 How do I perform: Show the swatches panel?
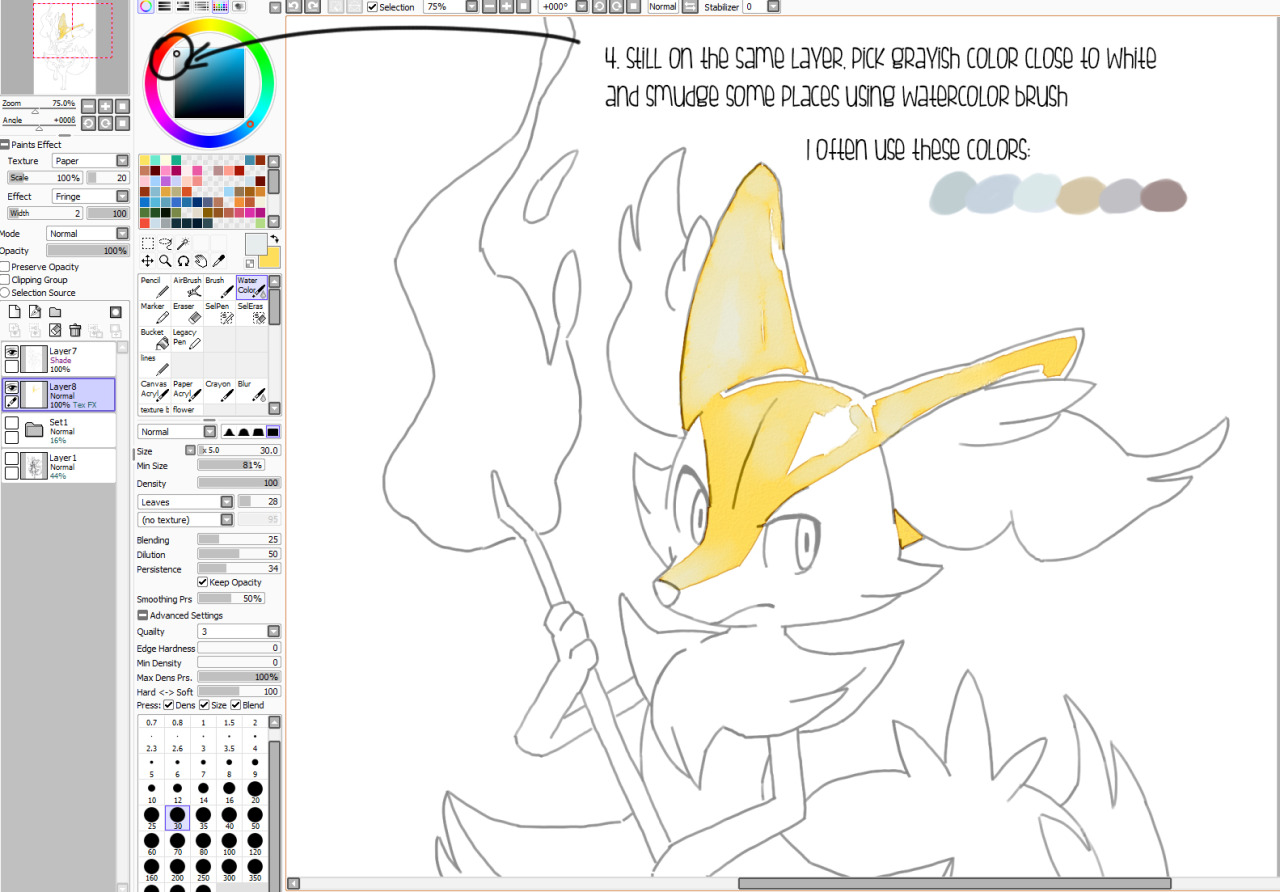(x=221, y=6)
